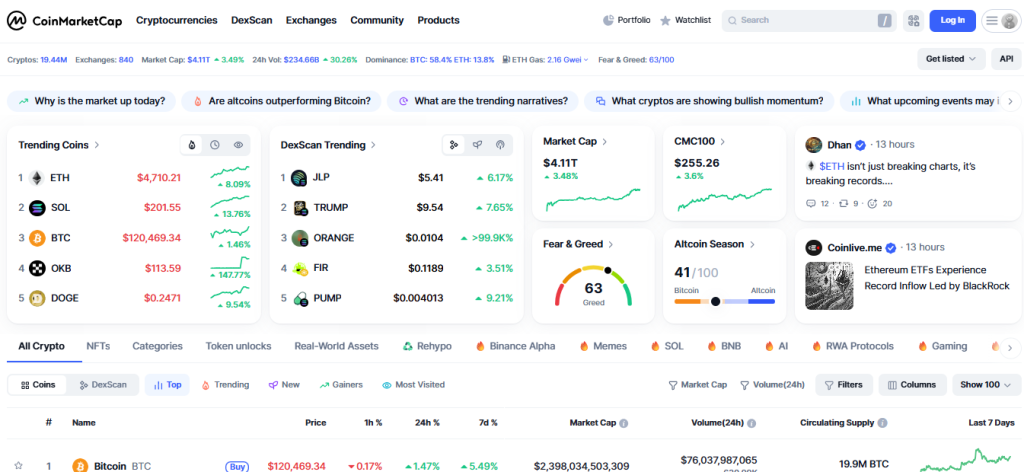Click the PUMP token icon

(300, 298)
